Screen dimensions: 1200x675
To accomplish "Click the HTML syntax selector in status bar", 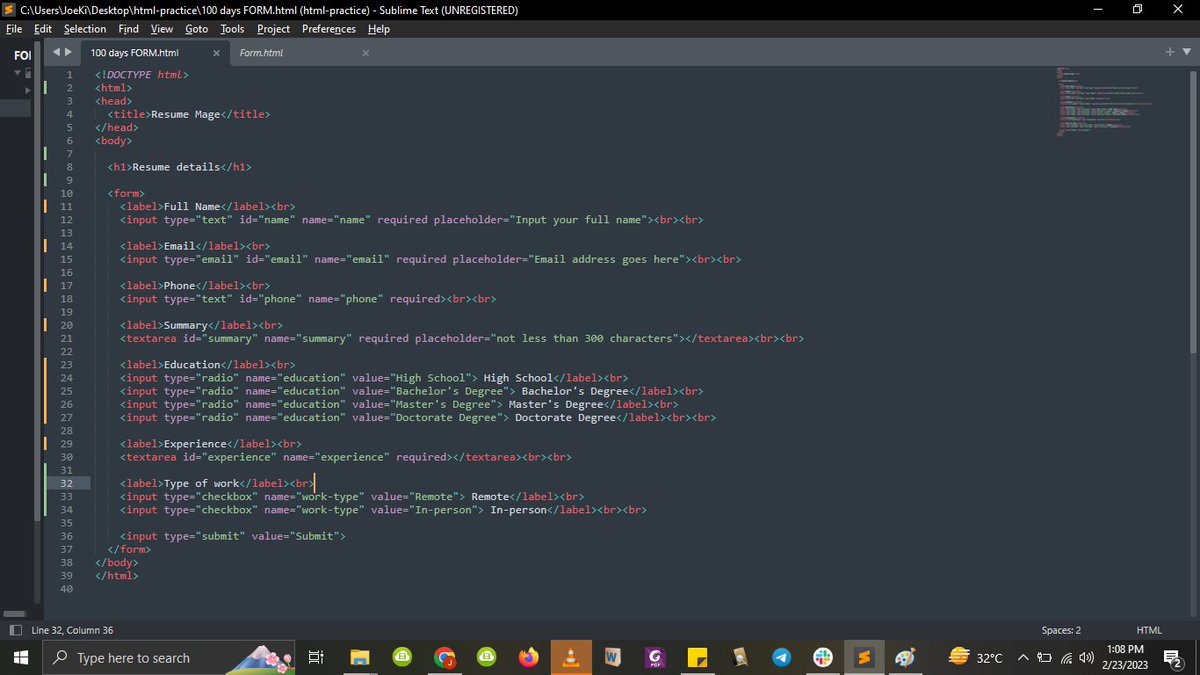I will click(1148, 630).
